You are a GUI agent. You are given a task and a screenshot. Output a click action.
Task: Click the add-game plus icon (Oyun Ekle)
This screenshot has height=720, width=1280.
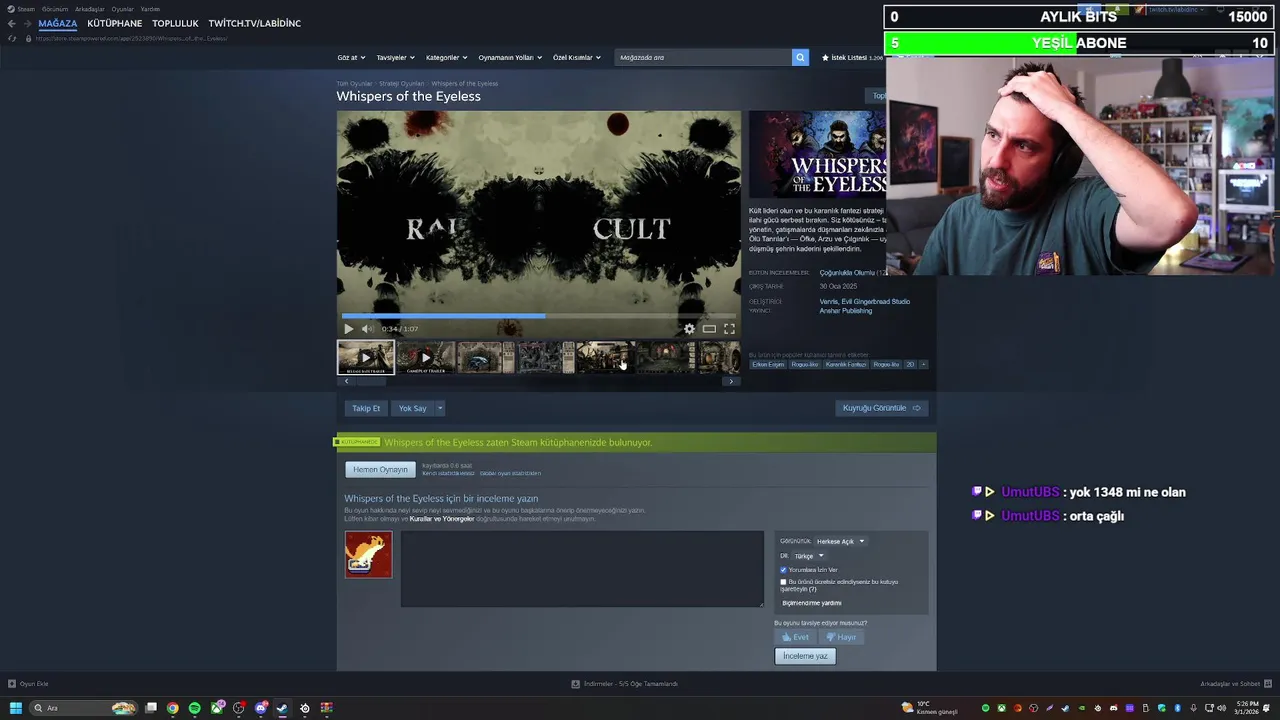12,684
